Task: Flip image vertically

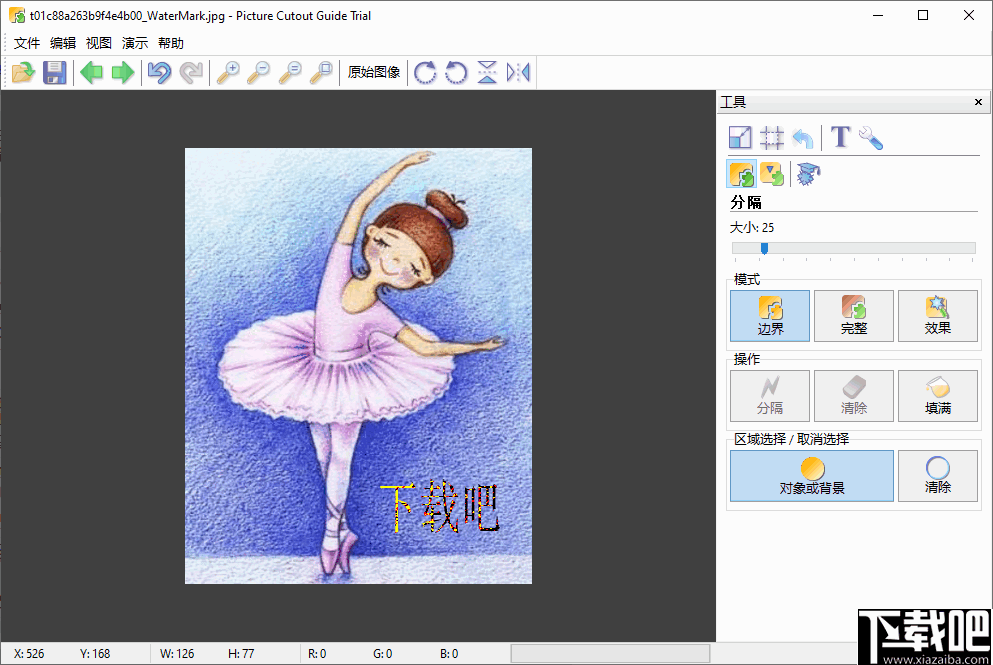Action: click(487, 72)
